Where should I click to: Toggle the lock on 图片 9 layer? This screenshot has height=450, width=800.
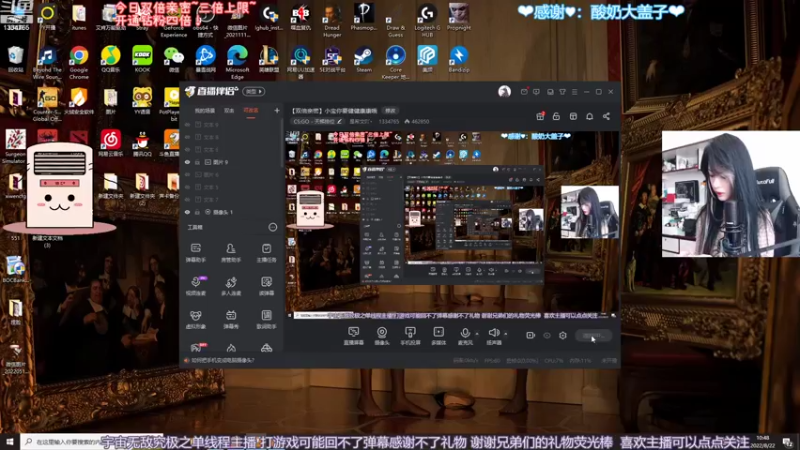pyautogui.click(x=197, y=162)
